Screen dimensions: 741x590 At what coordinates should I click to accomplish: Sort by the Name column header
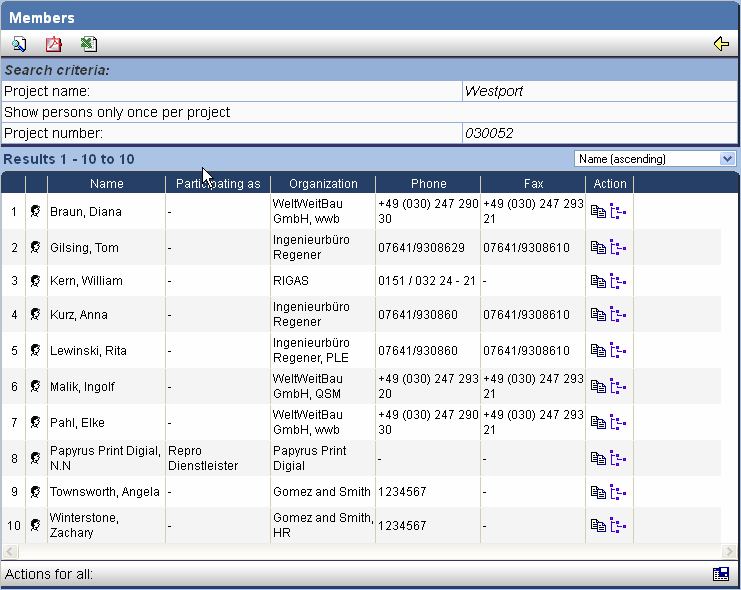106,184
